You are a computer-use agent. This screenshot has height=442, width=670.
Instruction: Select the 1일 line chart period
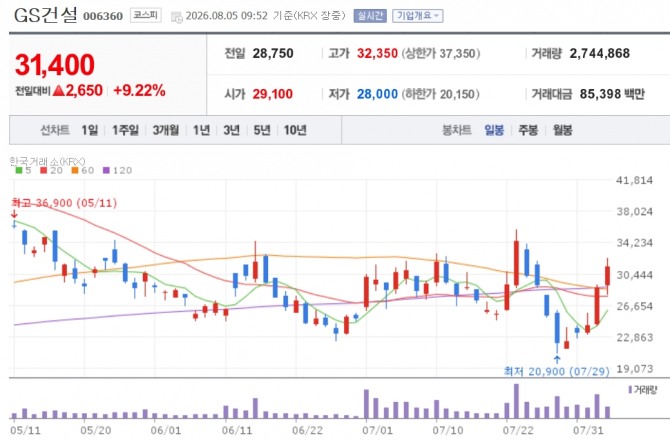[90, 130]
